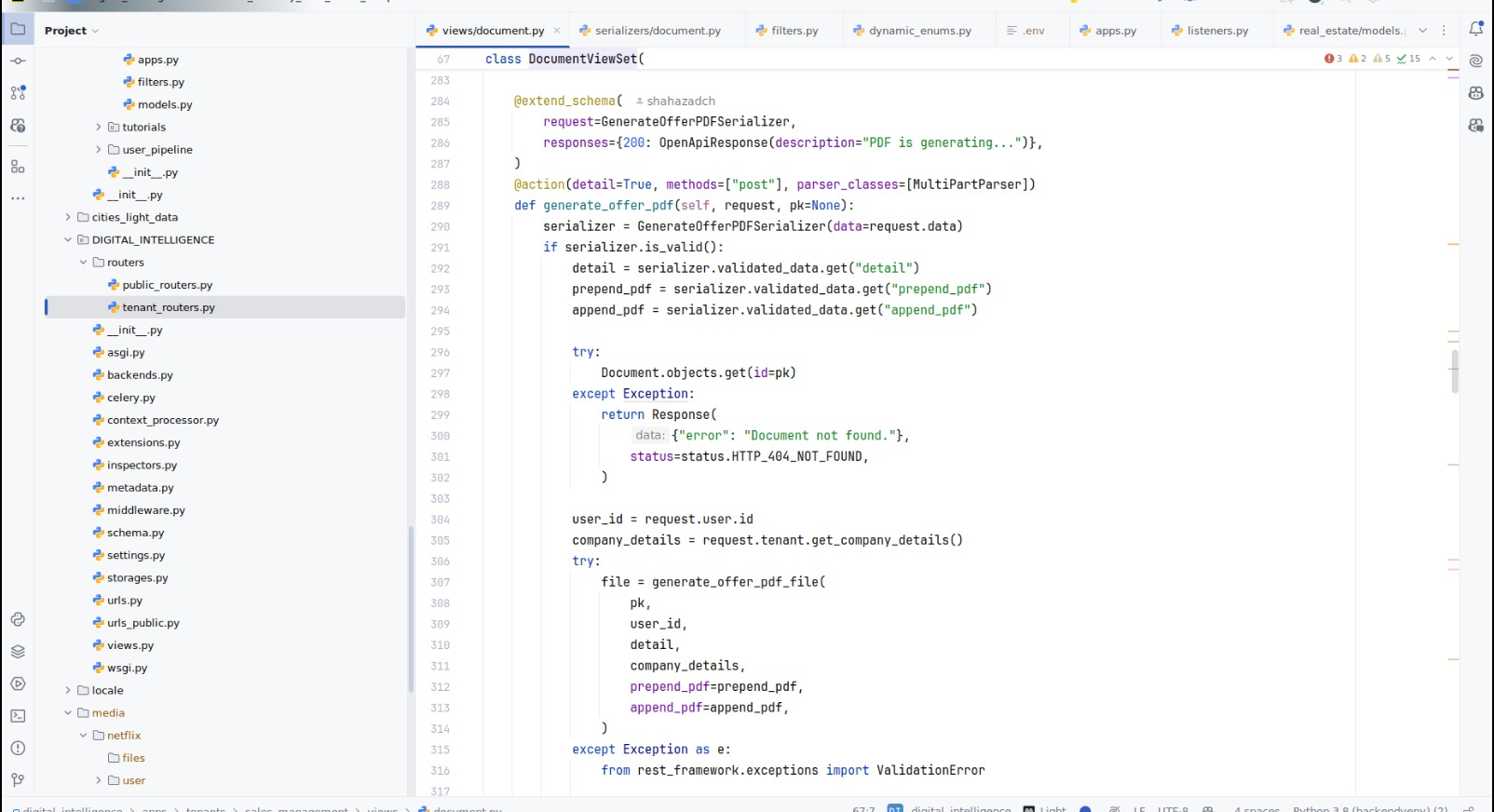Open the Problems tool window
The height and width of the screenshot is (812, 1494).
(18, 749)
